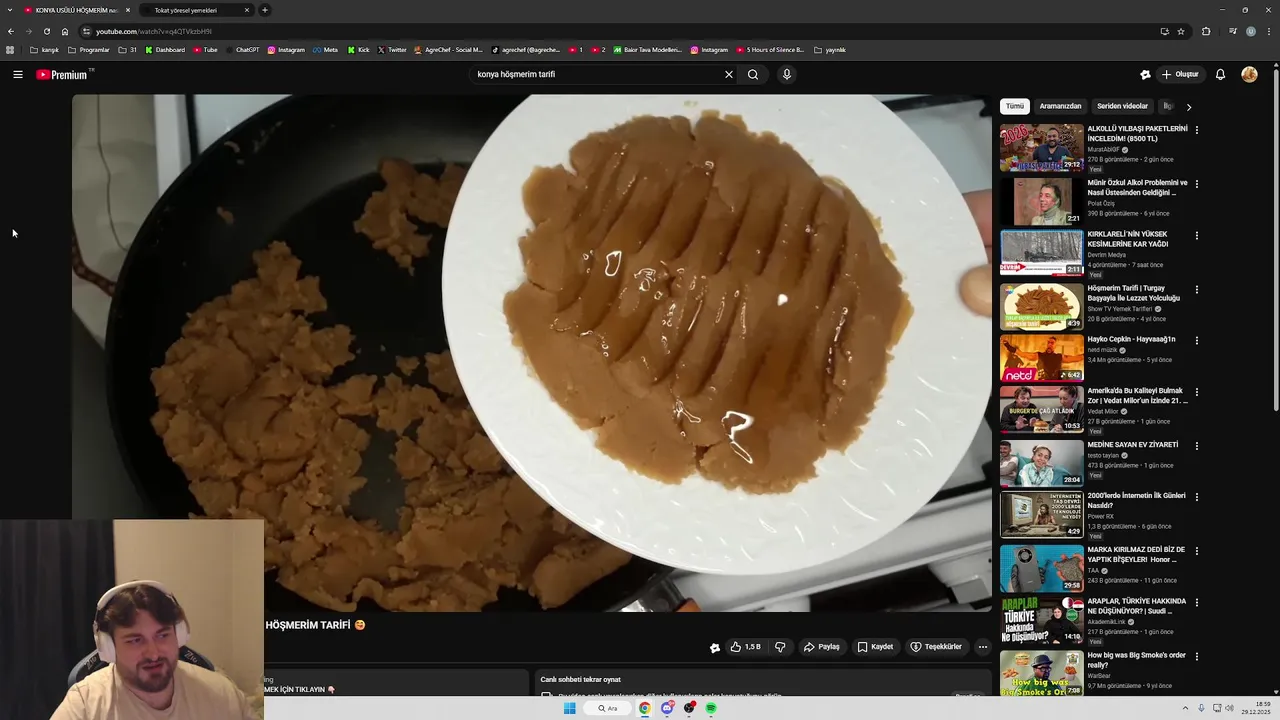This screenshot has height=720, width=1280.
Task: Start voice search with the microphone icon
Action: tap(787, 74)
